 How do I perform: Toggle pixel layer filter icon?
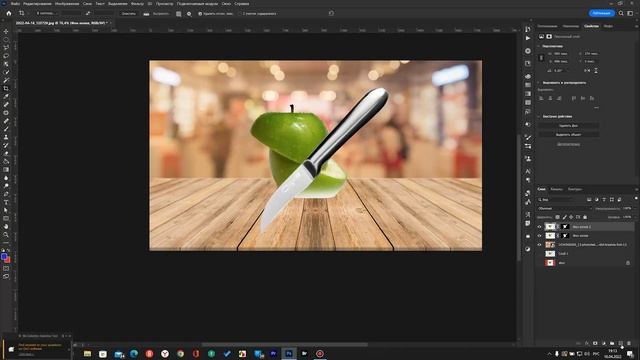coord(589,200)
